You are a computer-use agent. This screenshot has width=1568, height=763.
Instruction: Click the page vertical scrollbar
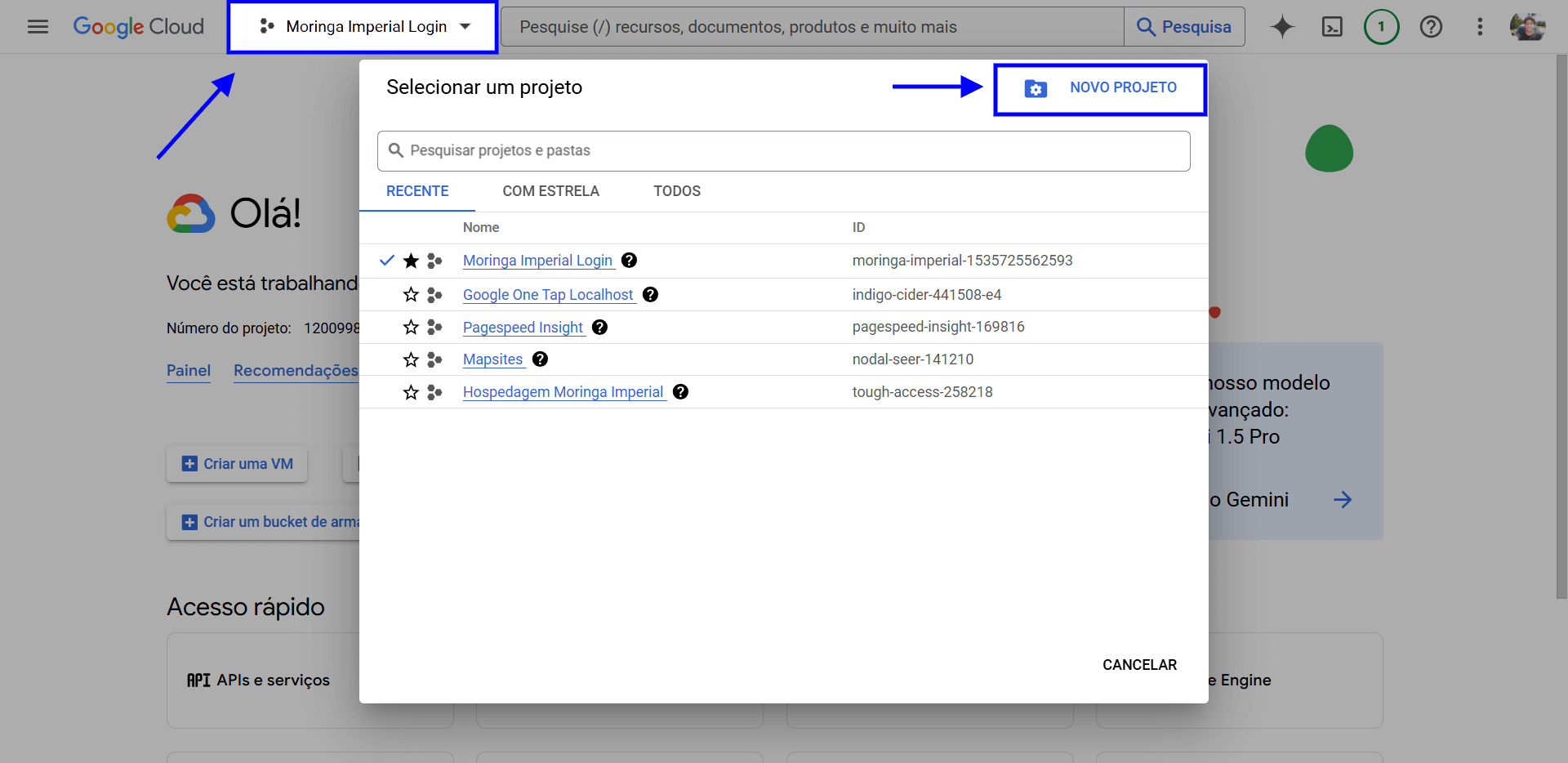click(1561, 327)
